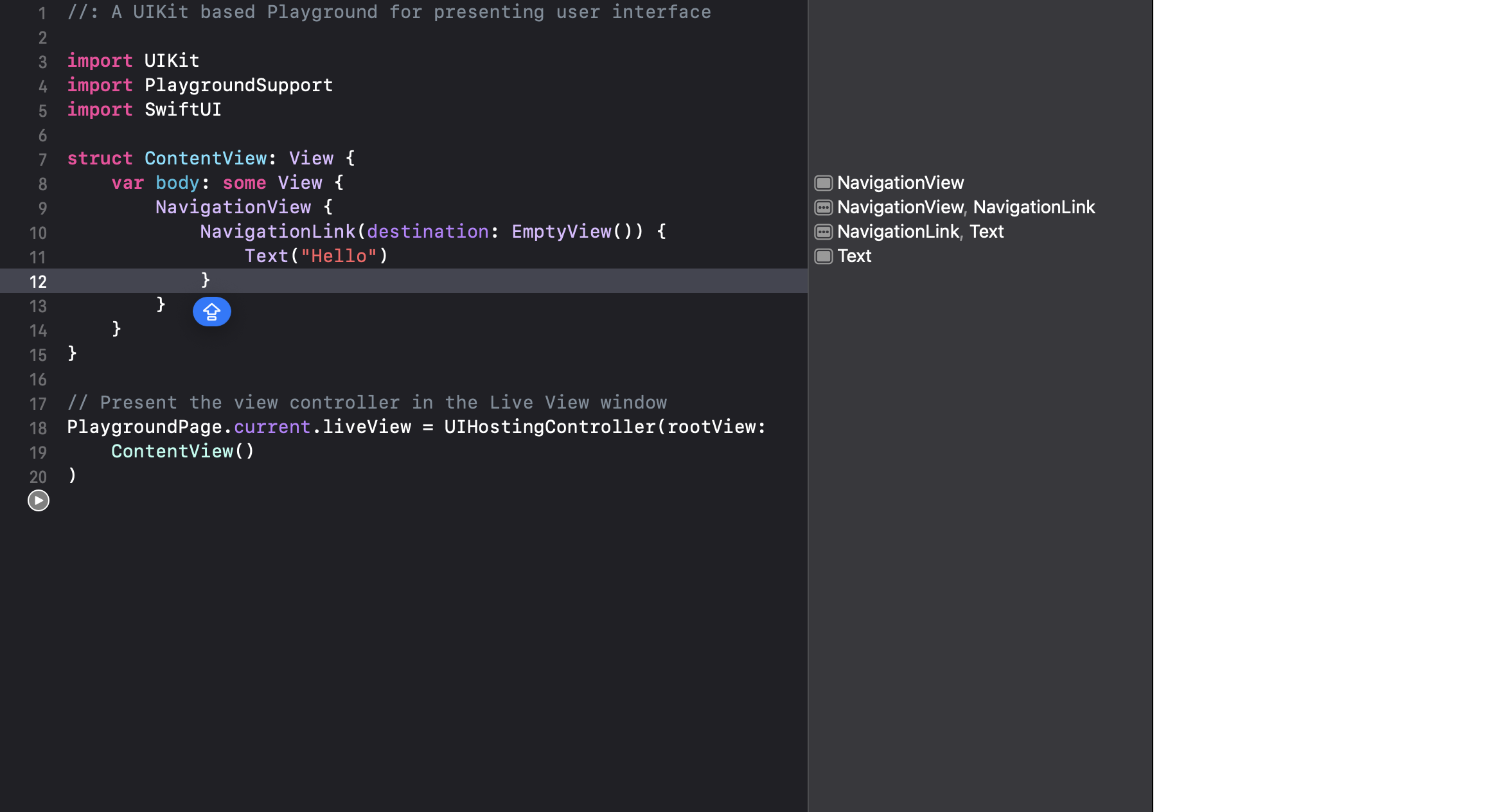Click the blue arrow button near line 13
This screenshot has width=1488, height=812.
[x=211, y=312]
